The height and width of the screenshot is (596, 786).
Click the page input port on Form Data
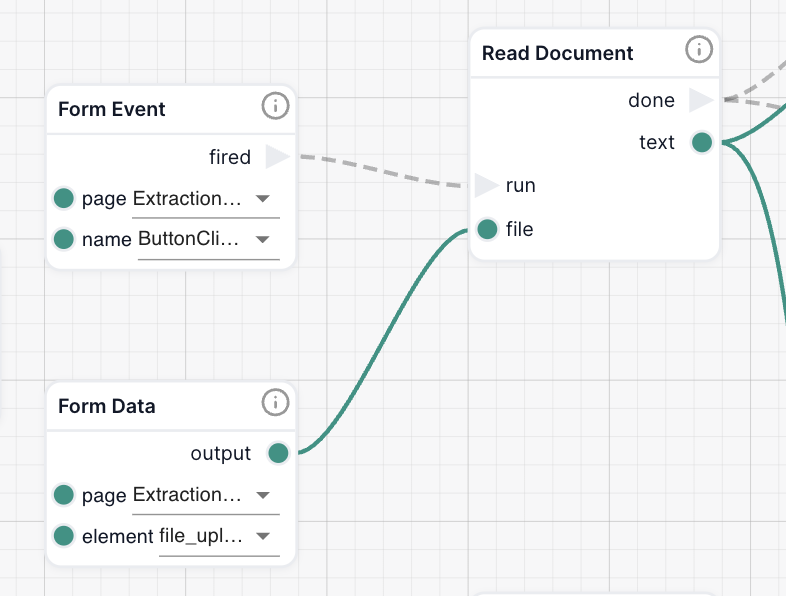[x=64, y=495]
